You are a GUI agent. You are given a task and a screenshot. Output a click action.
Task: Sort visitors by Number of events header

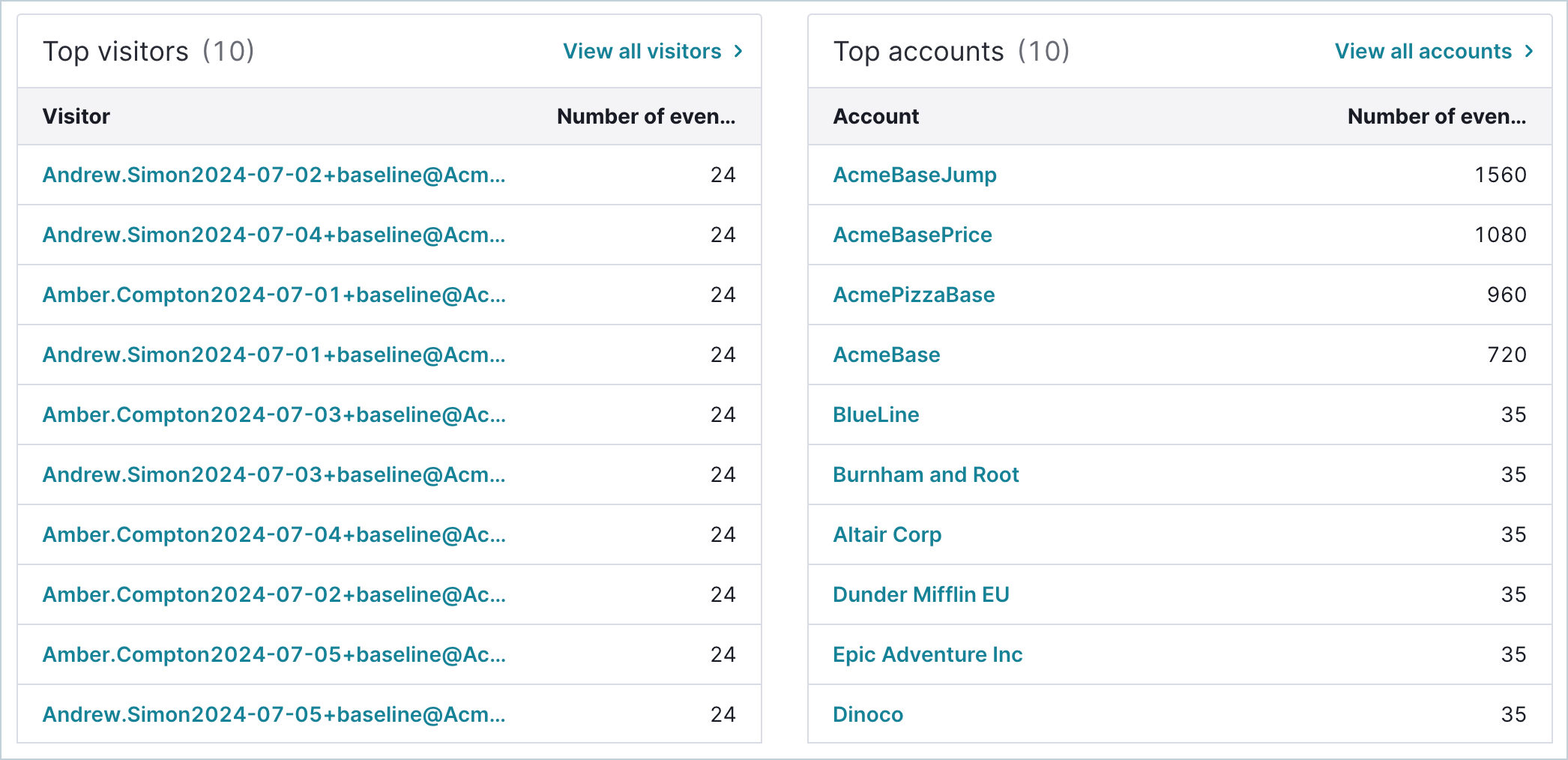[x=646, y=116]
